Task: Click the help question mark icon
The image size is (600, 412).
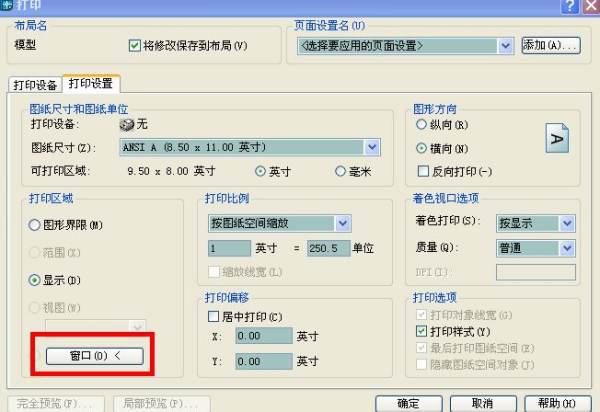Action: pos(569,6)
